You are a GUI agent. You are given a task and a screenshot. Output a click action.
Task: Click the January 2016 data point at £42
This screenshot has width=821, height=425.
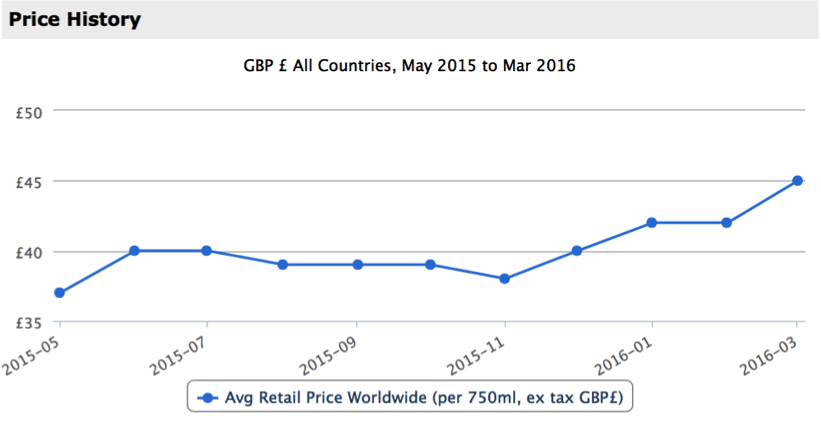pos(652,223)
